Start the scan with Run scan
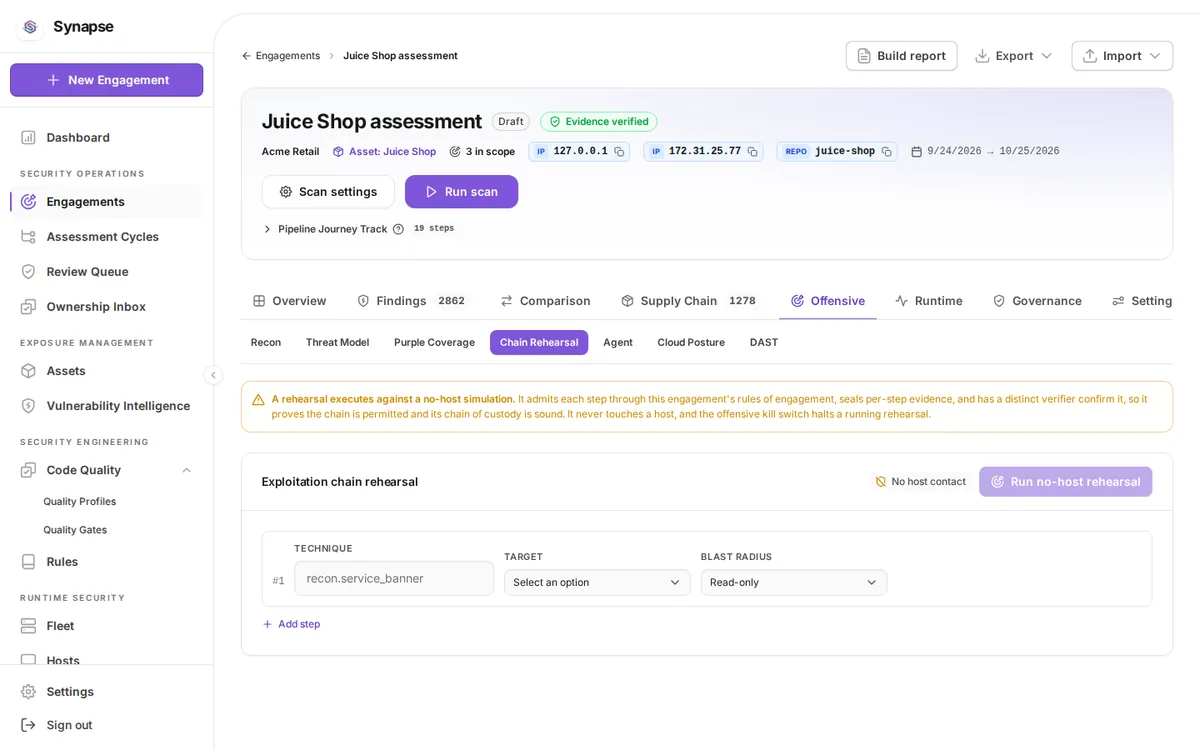 pos(461,192)
